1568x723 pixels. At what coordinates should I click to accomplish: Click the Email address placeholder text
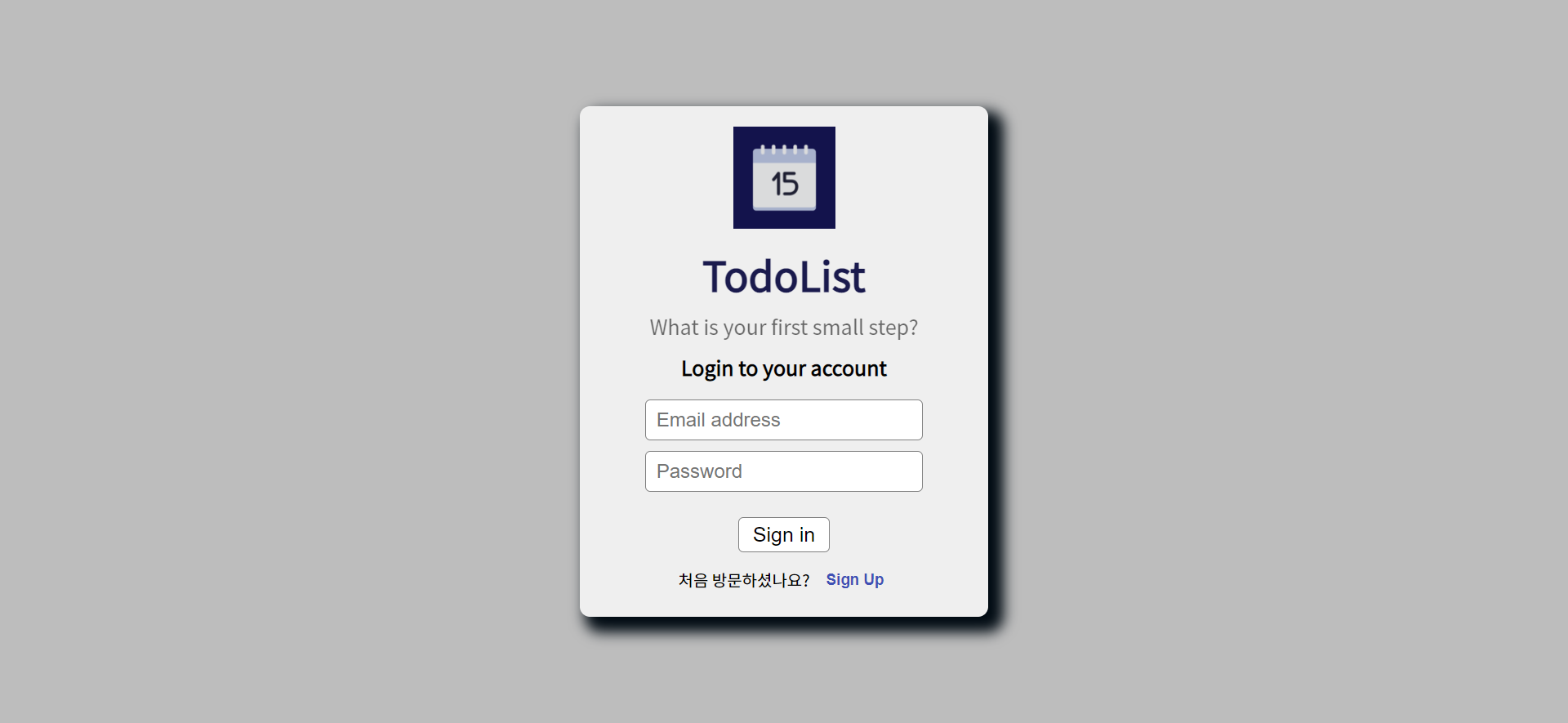pyautogui.click(x=718, y=419)
